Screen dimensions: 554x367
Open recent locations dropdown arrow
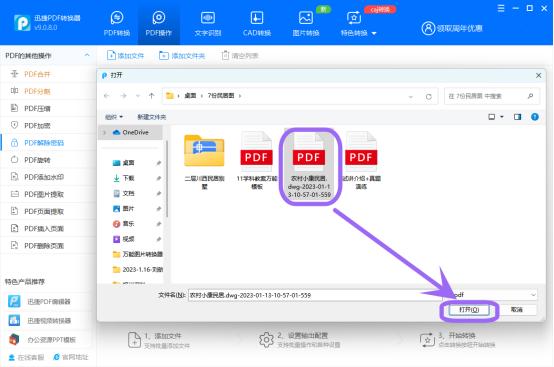(138, 96)
